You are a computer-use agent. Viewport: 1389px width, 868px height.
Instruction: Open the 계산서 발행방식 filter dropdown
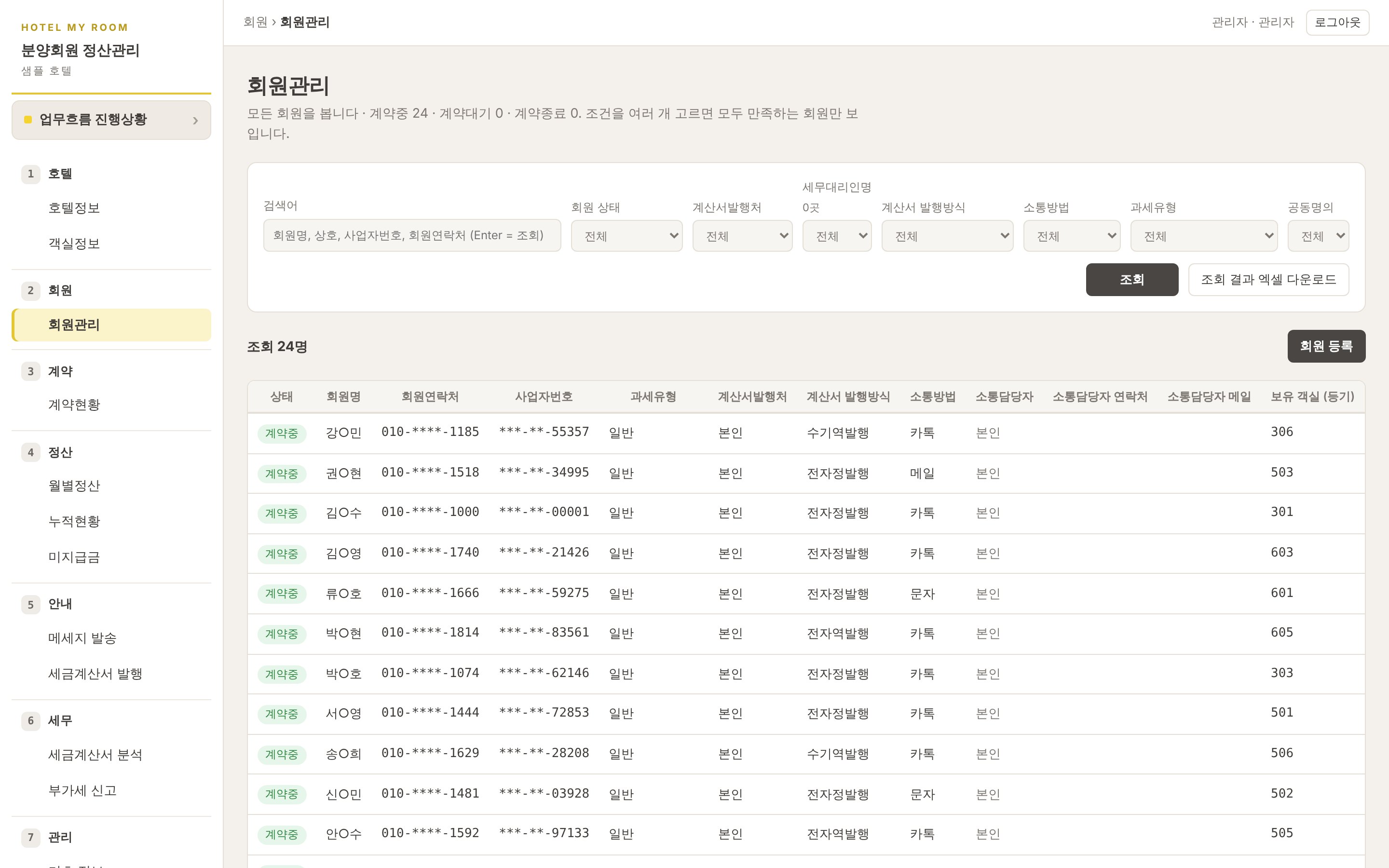pos(947,236)
